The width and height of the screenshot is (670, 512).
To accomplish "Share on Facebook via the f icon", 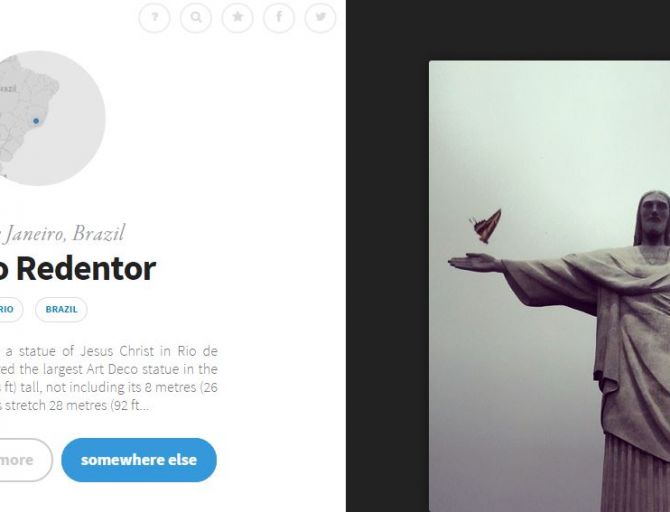I will coord(279,18).
